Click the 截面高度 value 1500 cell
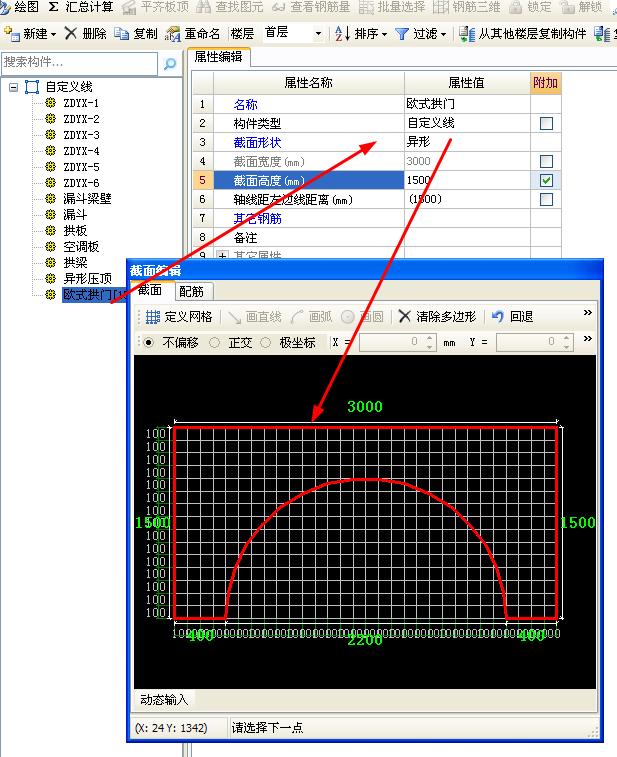This screenshot has width=617, height=757. click(467, 181)
